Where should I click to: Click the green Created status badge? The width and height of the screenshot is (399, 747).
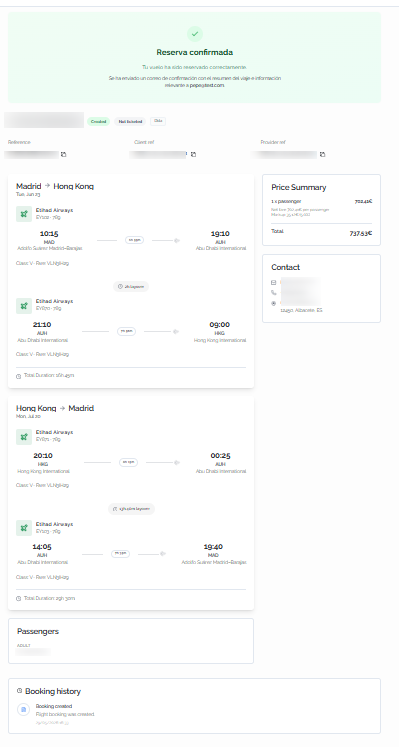coord(99,121)
